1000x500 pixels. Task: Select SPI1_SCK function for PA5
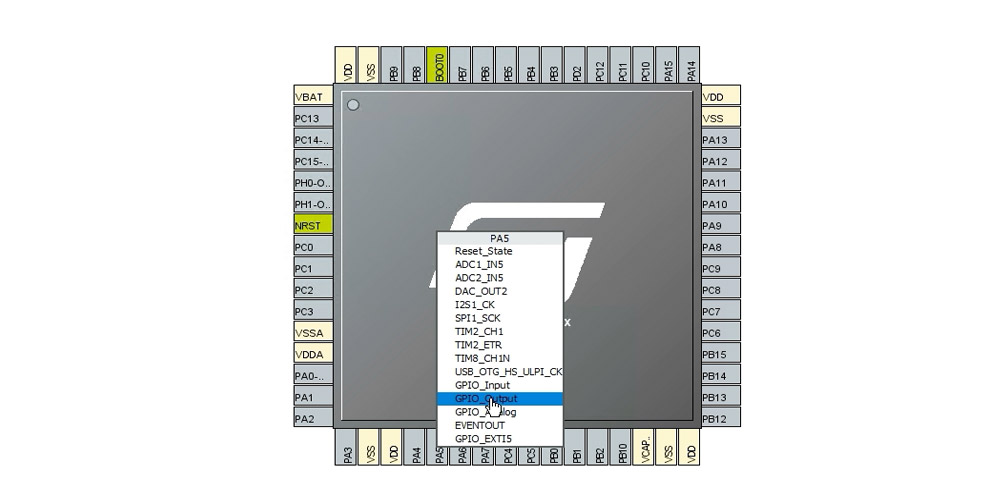click(499, 318)
